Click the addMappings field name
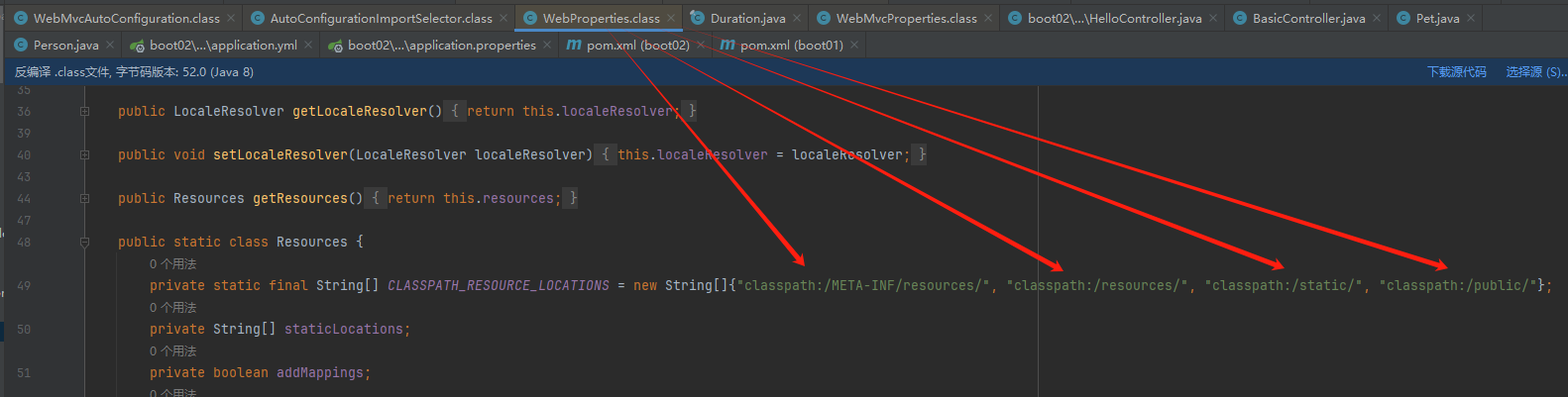1568x397 pixels. tap(320, 372)
